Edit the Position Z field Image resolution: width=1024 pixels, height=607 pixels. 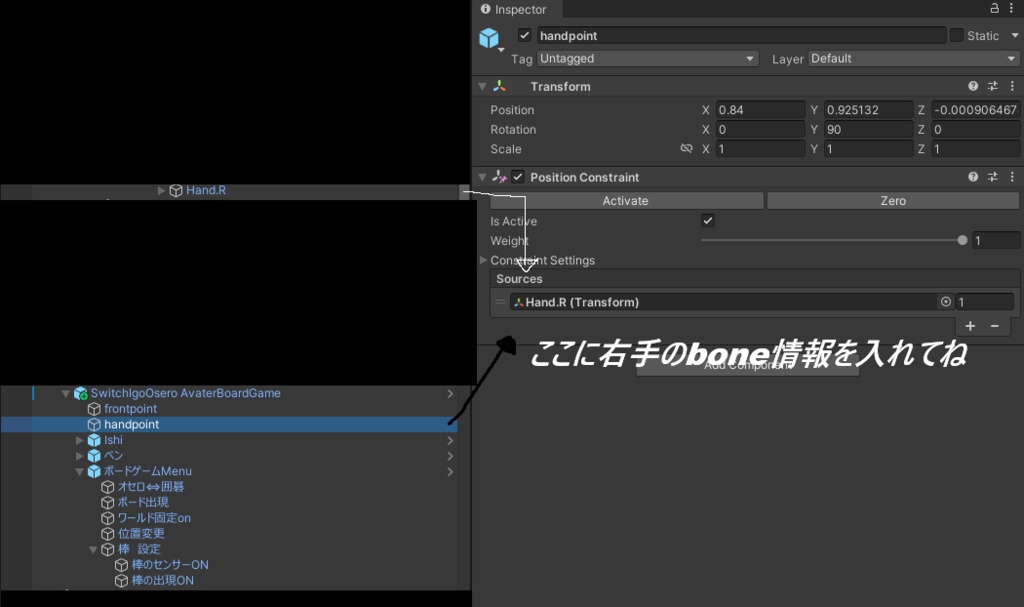tap(976, 110)
